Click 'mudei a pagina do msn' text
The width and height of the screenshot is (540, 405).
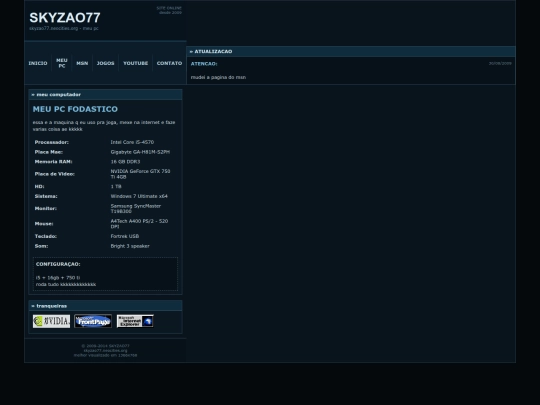(218, 77)
